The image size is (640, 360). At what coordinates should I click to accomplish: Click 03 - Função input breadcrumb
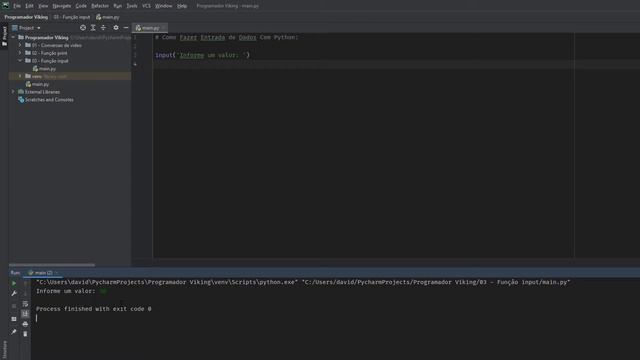click(72, 17)
